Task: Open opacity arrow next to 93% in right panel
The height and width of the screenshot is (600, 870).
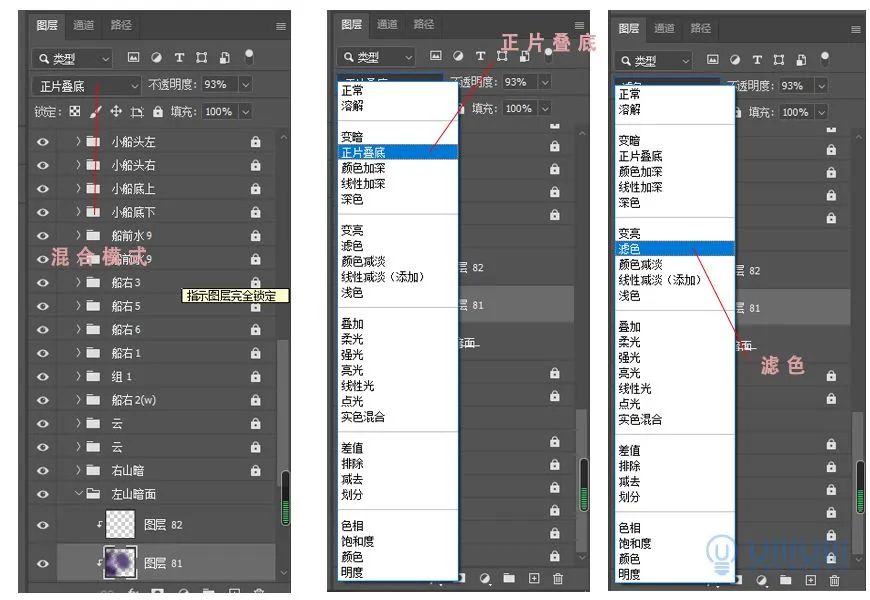Action: coord(821,86)
